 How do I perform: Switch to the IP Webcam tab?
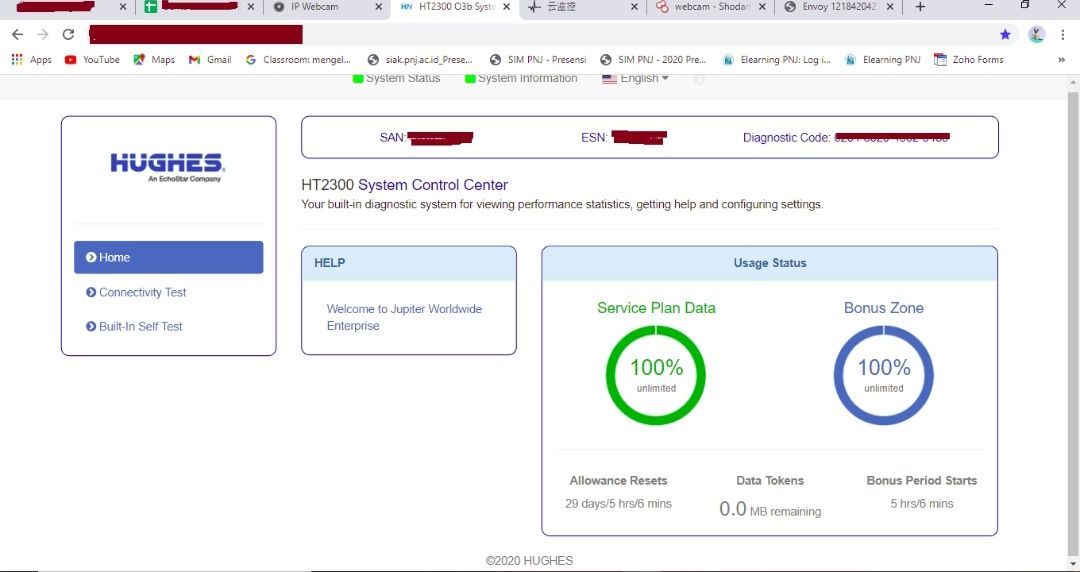pyautogui.click(x=320, y=7)
